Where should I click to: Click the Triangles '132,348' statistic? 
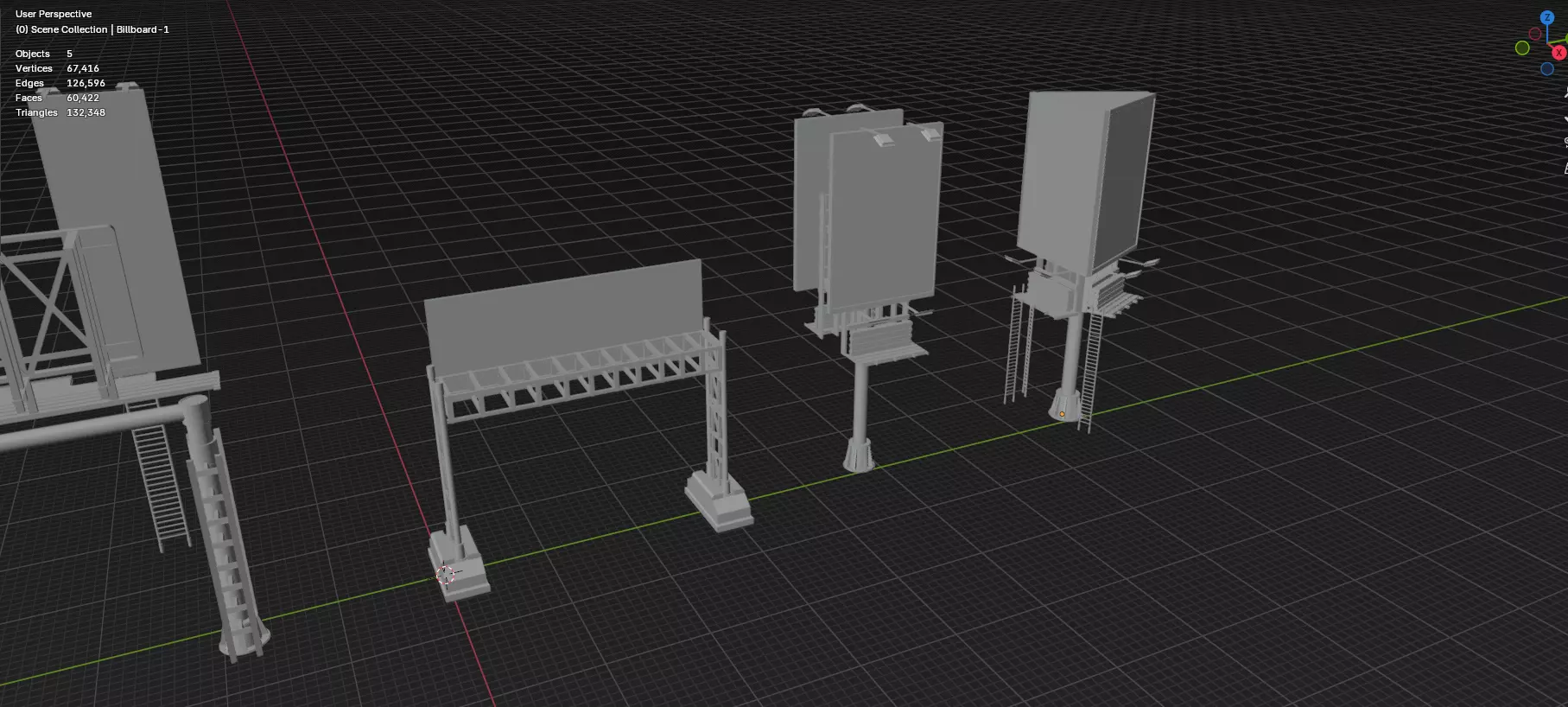(x=86, y=112)
